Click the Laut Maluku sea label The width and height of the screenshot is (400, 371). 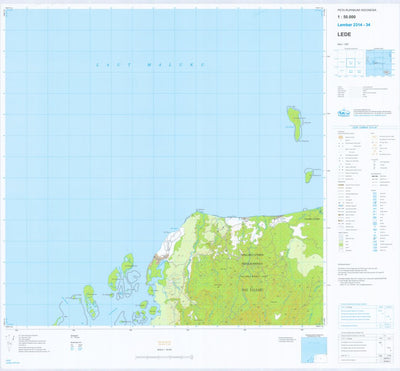(x=150, y=65)
